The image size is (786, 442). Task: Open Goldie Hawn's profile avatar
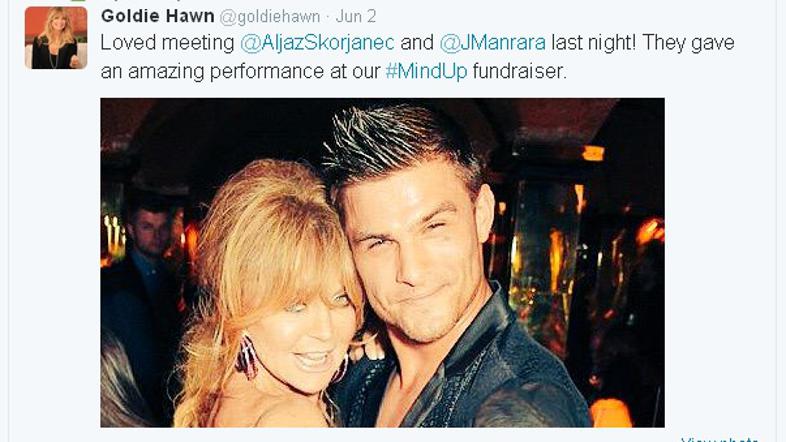tap(56, 38)
